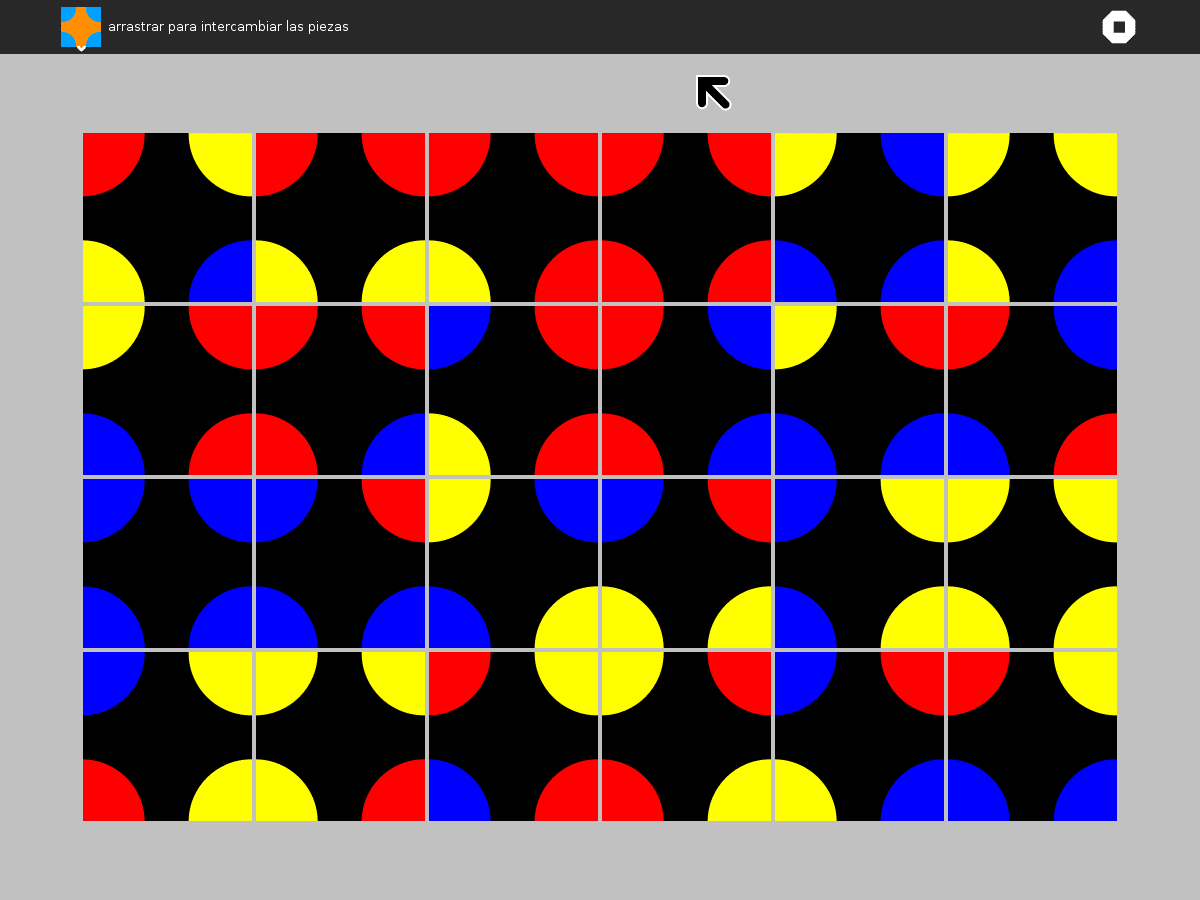Select the puzzle piece in row 1, column 5
Viewport: 1200px width, 900px height.
pos(859,217)
